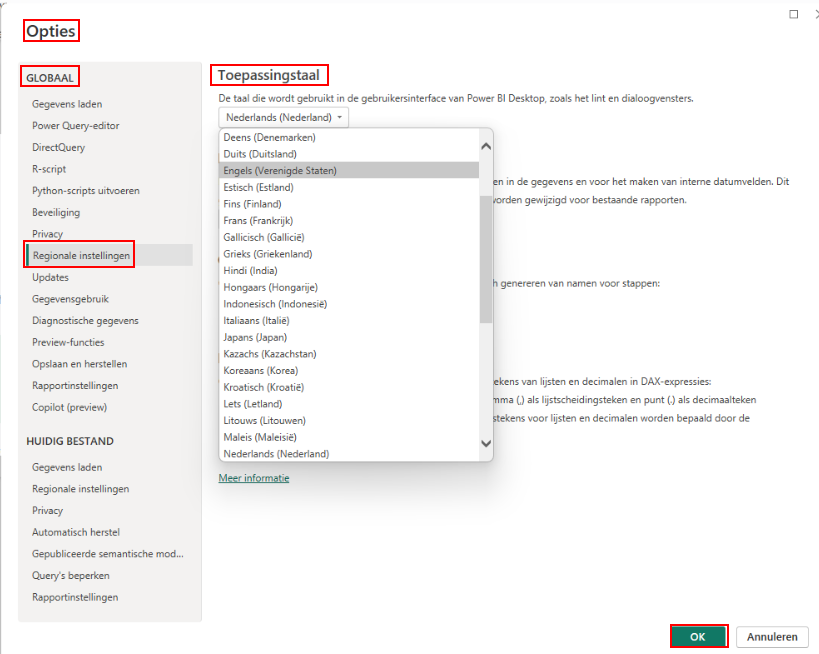The image size is (819, 654).
Task: Click the language list scroll-up arrow
Action: tap(486, 146)
